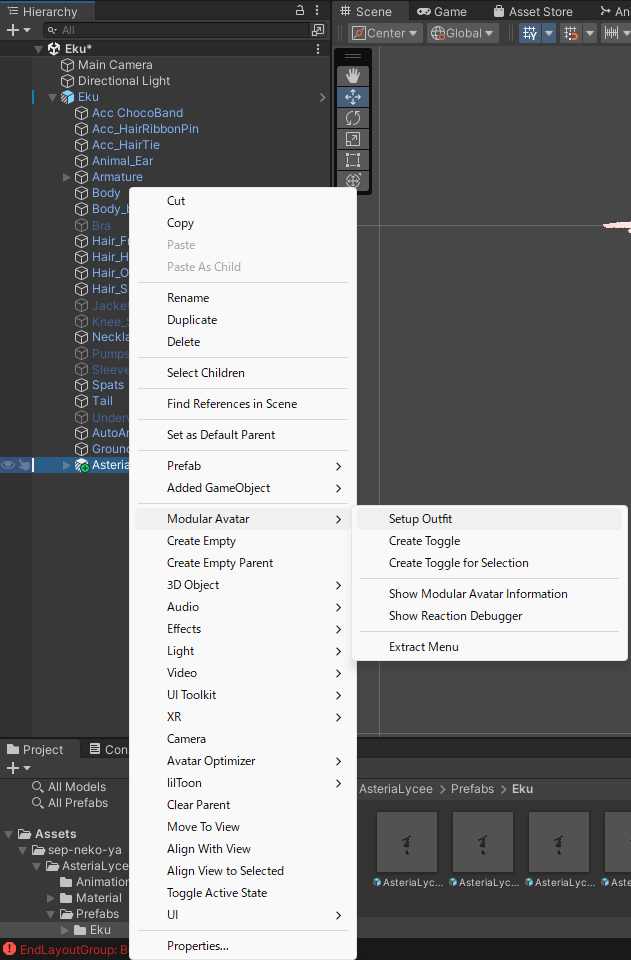This screenshot has width=631, height=960.
Task: Select the first AsteriaLyc prefab thumbnail
Action: [406, 842]
